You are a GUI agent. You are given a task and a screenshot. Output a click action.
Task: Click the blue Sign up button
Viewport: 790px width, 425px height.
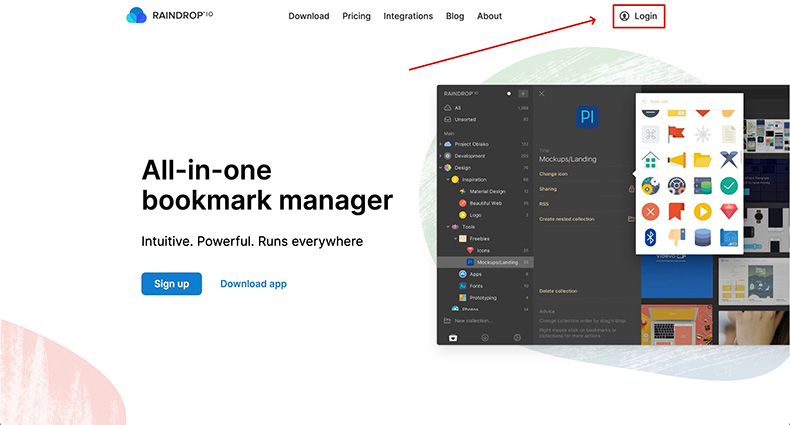[x=171, y=284]
